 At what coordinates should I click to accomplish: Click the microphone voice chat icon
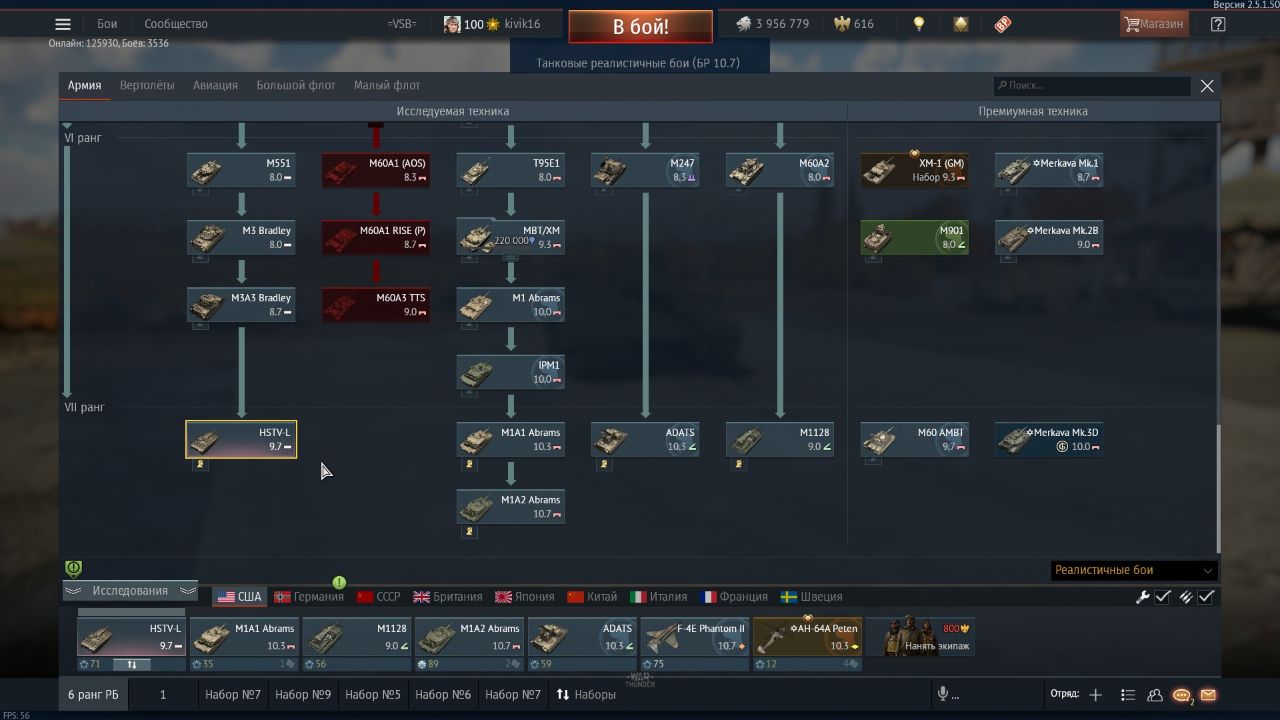tap(942, 695)
